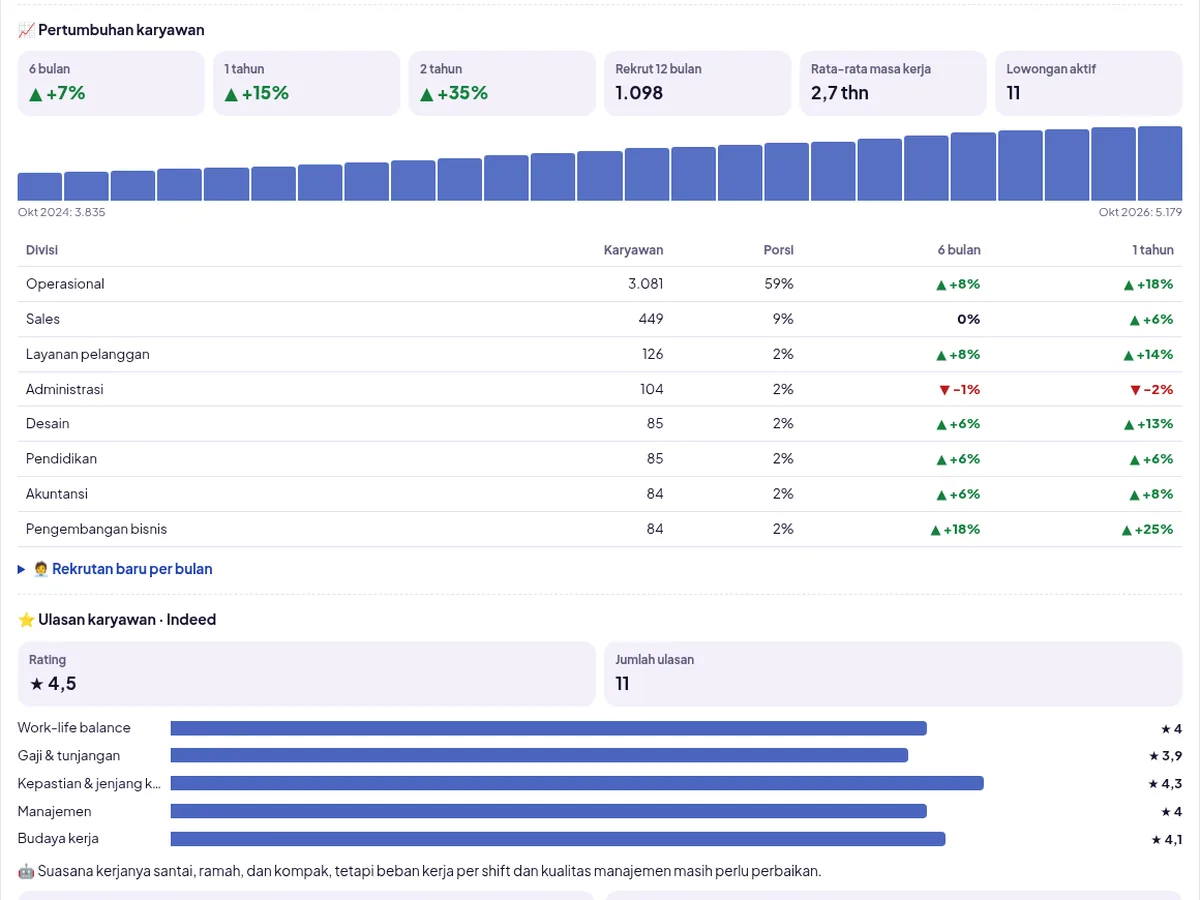This screenshot has height=900, width=1200.
Task: Click the Pengembangan bisnis division name
Action: coord(97,529)
